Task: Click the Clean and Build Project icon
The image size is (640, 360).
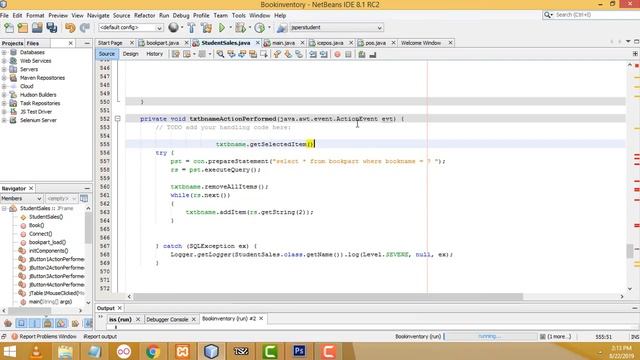Action: click(x=207, y=28)
